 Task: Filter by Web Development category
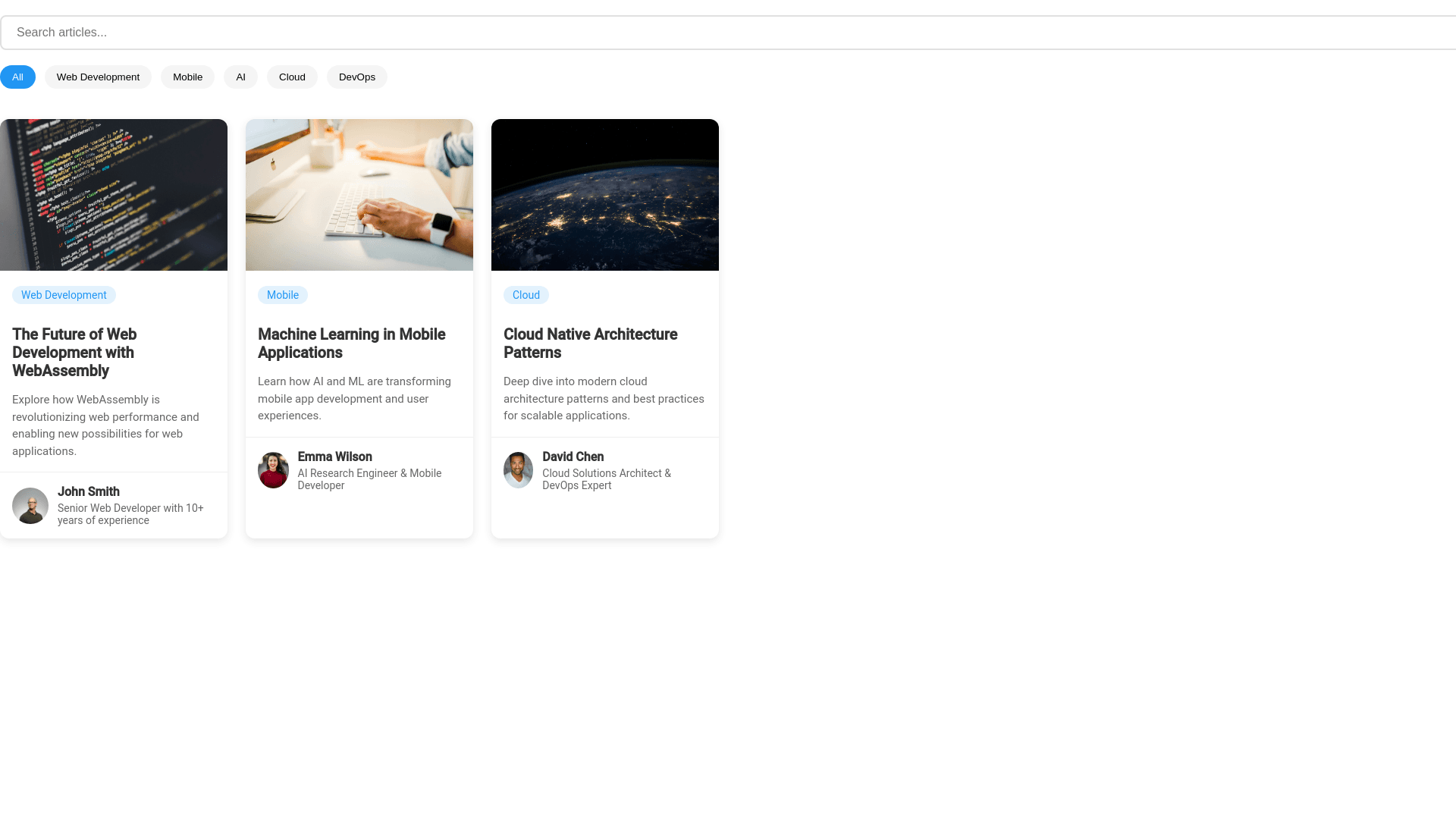coord(98,77)
